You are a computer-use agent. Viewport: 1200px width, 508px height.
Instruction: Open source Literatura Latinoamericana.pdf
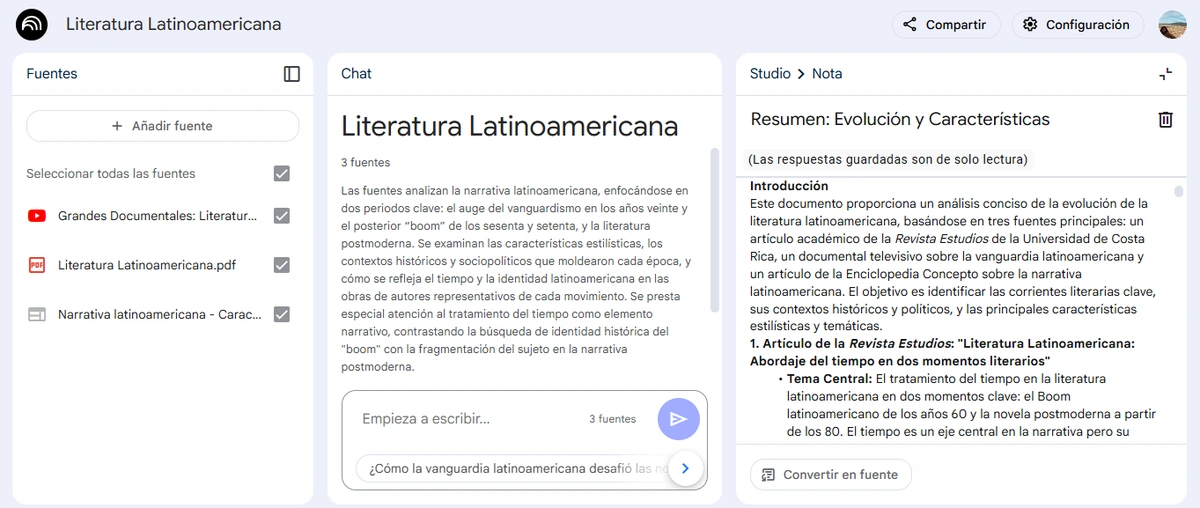point(147,265)
